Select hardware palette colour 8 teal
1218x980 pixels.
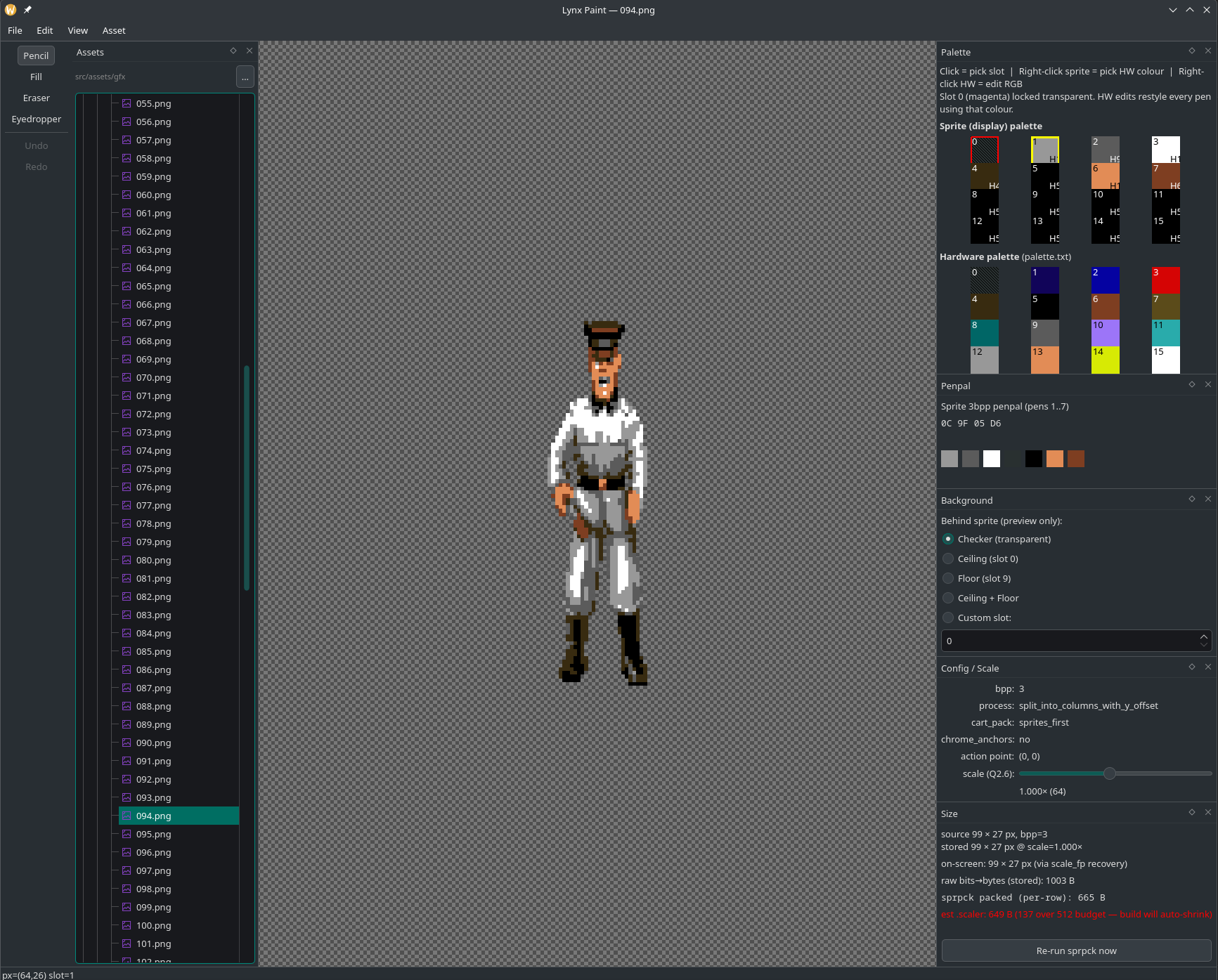(985, 333)
